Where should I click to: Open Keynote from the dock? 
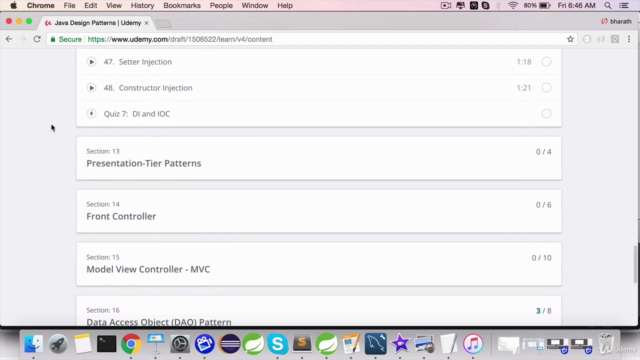(156, 344)
